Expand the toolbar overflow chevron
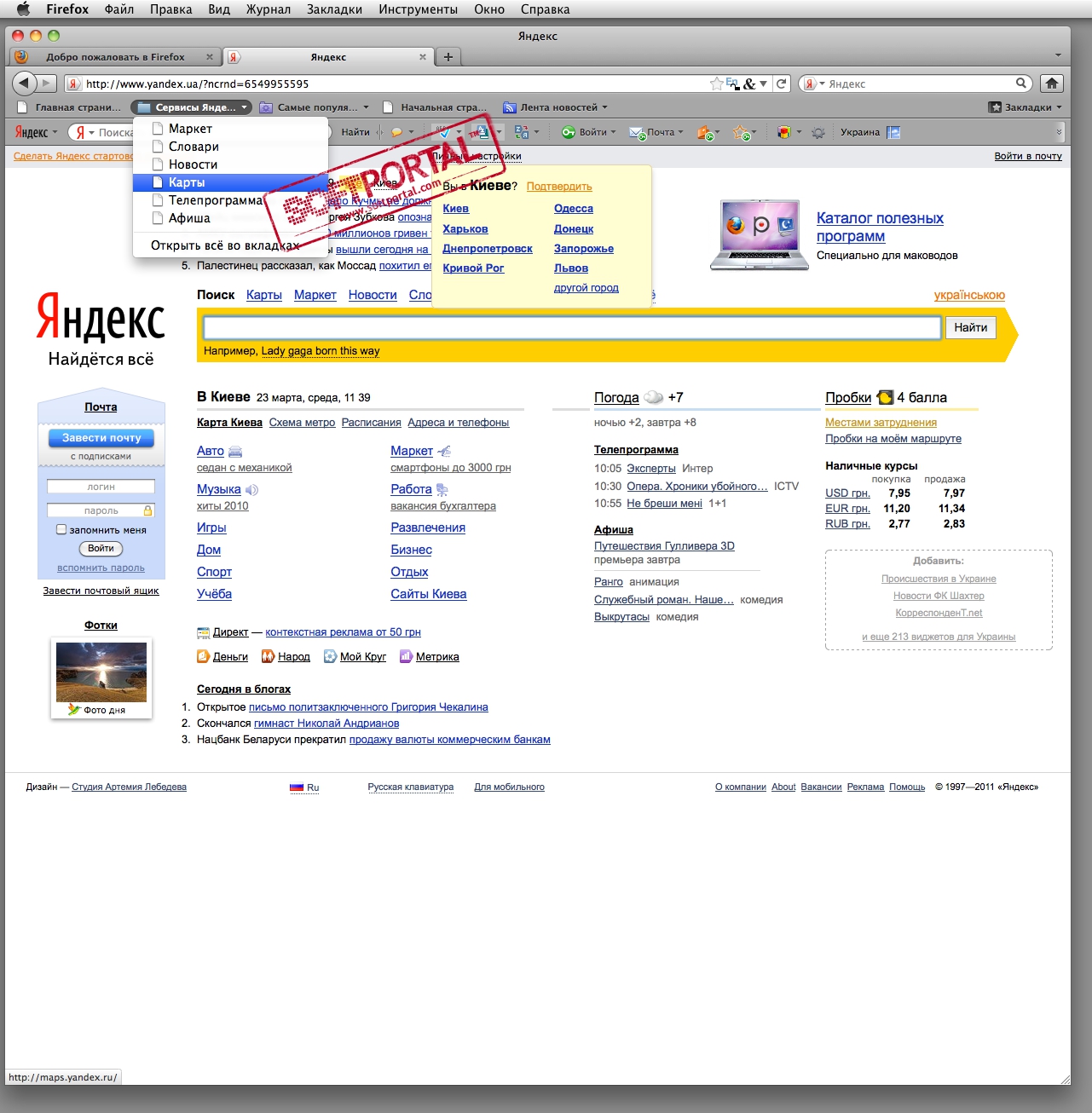Image resolution: width=1092 pixels, height=1113 pixels. (1059, 132)
